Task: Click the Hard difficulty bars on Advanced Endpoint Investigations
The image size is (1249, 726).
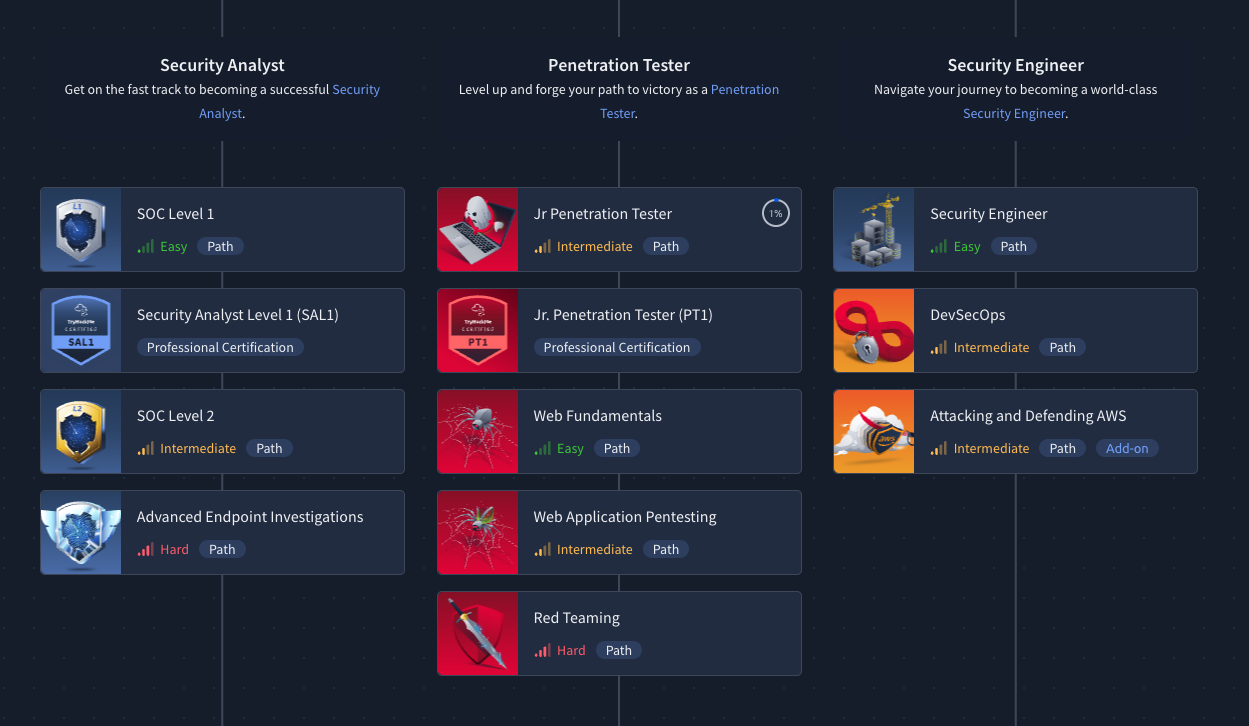Action: [146, 549]
